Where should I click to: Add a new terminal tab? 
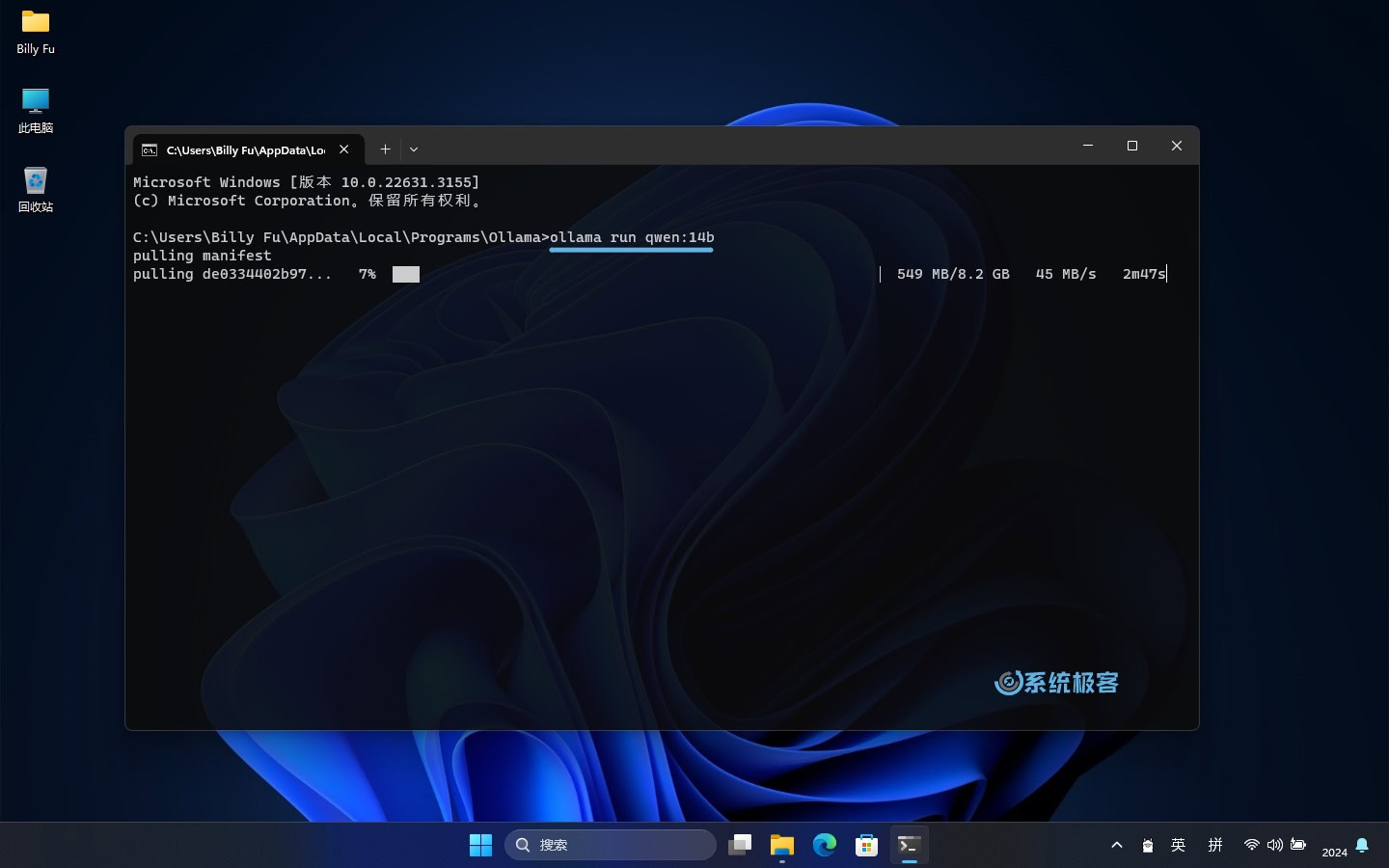point(385,149)
